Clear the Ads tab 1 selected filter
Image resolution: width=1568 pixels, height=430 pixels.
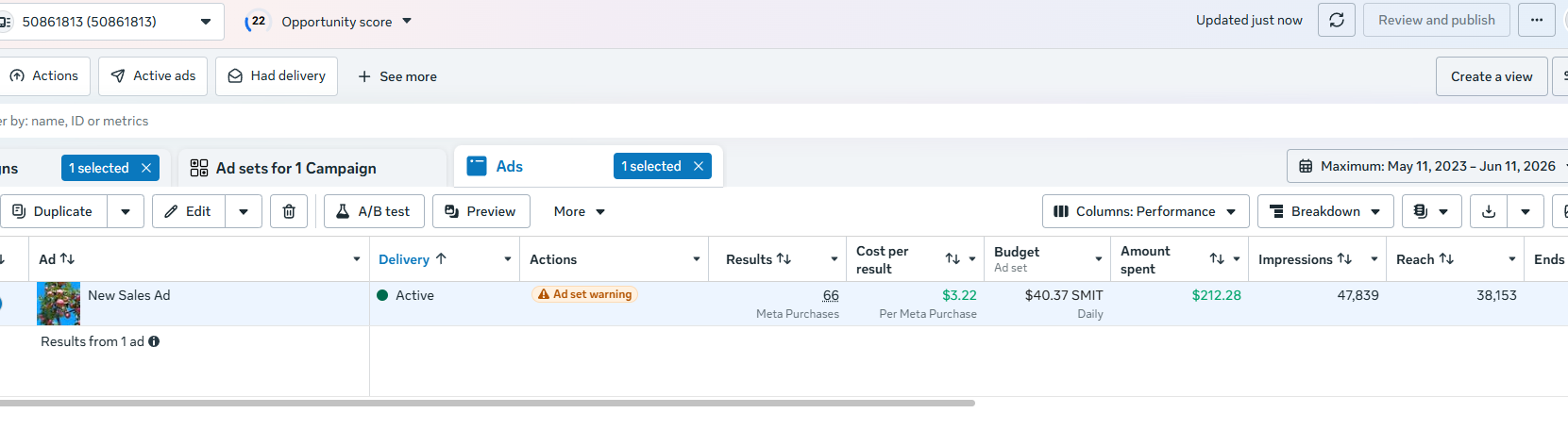699,166
